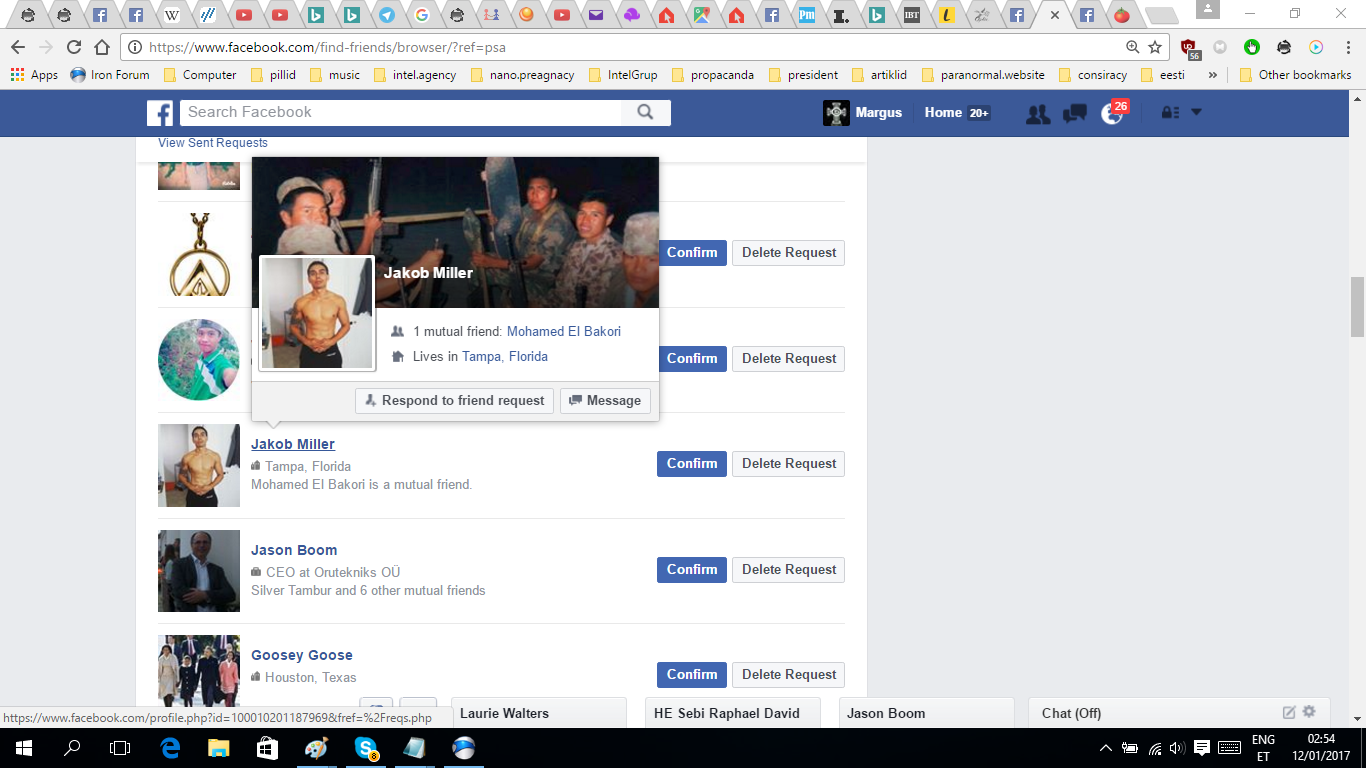Screen dimensions: 1366x768
Task: Open the Windows Start menu
Action: pos(24,748)
